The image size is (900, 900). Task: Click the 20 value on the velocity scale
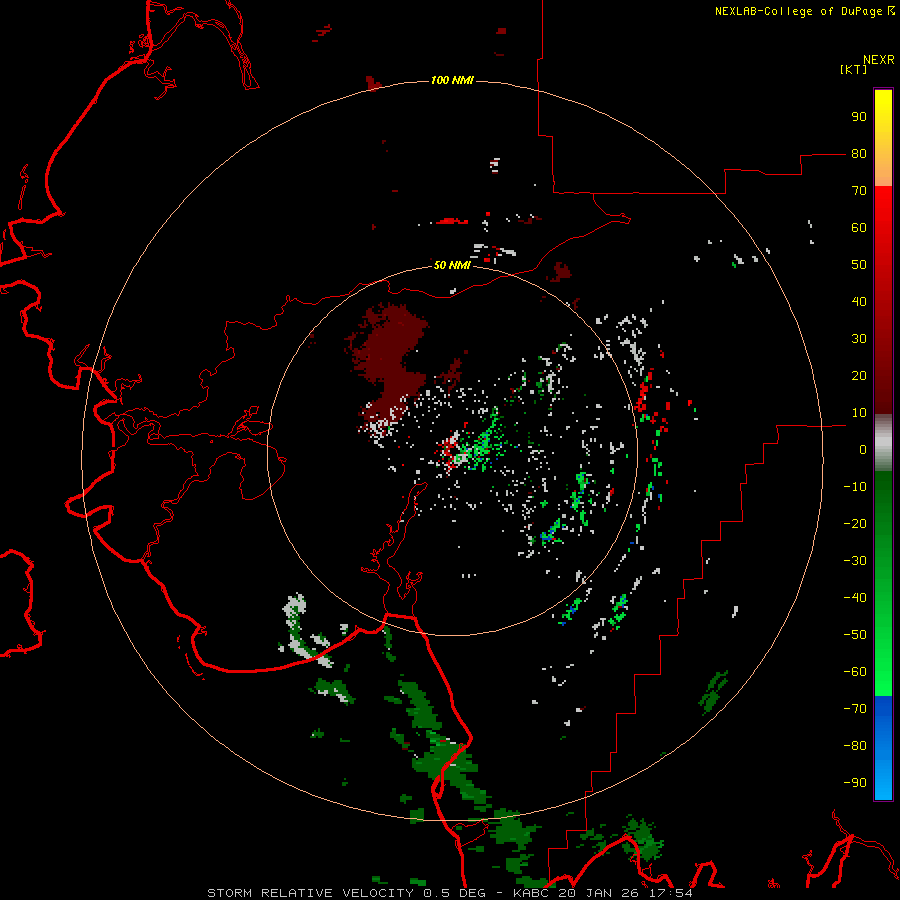click(x=859, y=375)
